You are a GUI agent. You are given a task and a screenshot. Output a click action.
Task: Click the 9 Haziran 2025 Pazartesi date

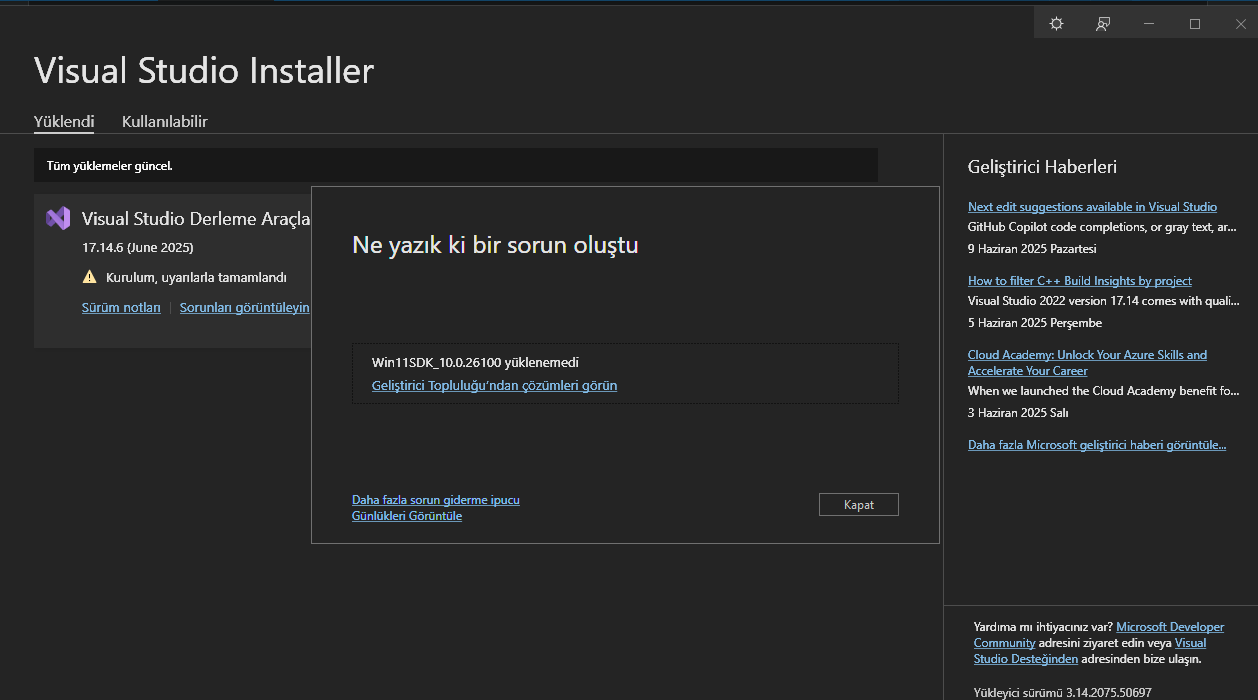click(1032, 249)
